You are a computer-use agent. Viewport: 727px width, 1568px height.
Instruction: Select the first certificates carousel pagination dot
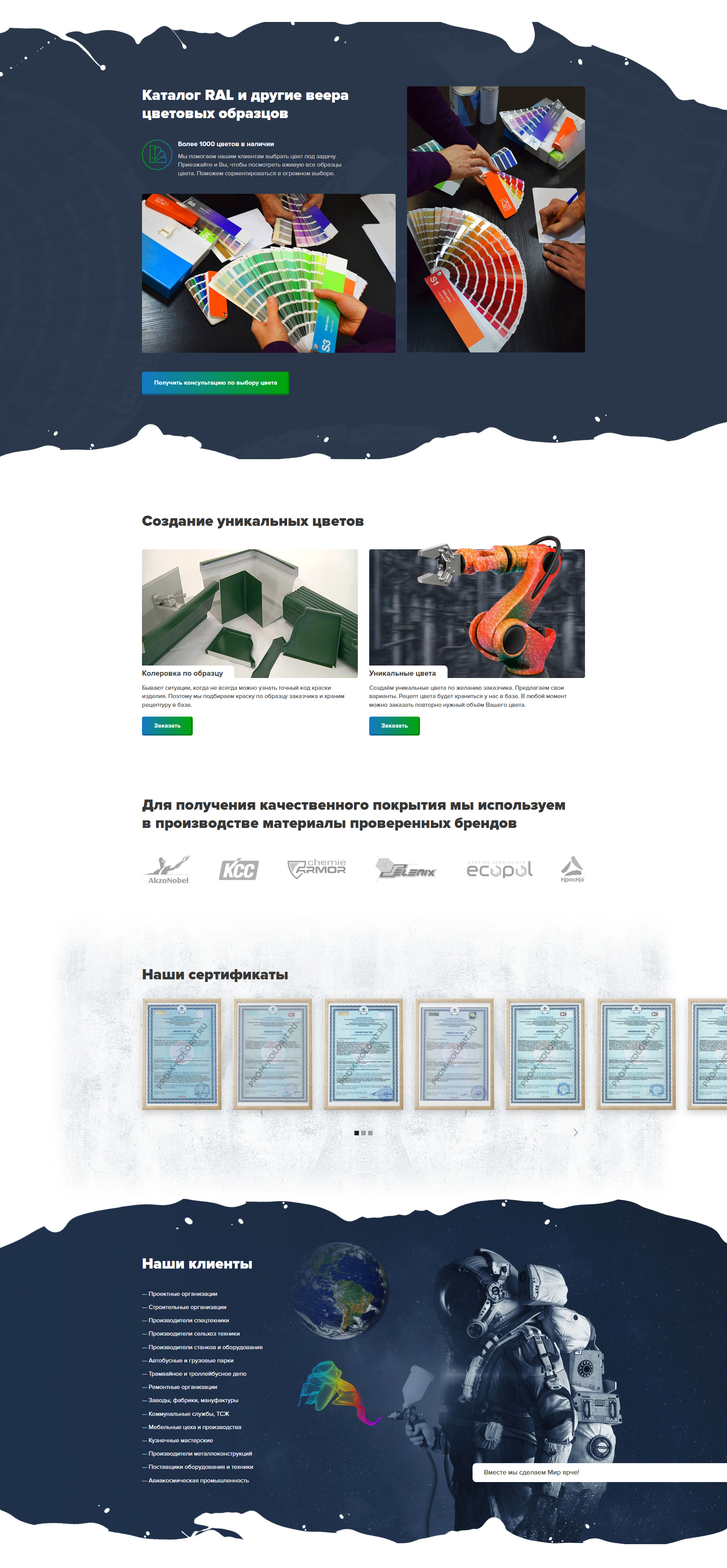pos(357,1133)
